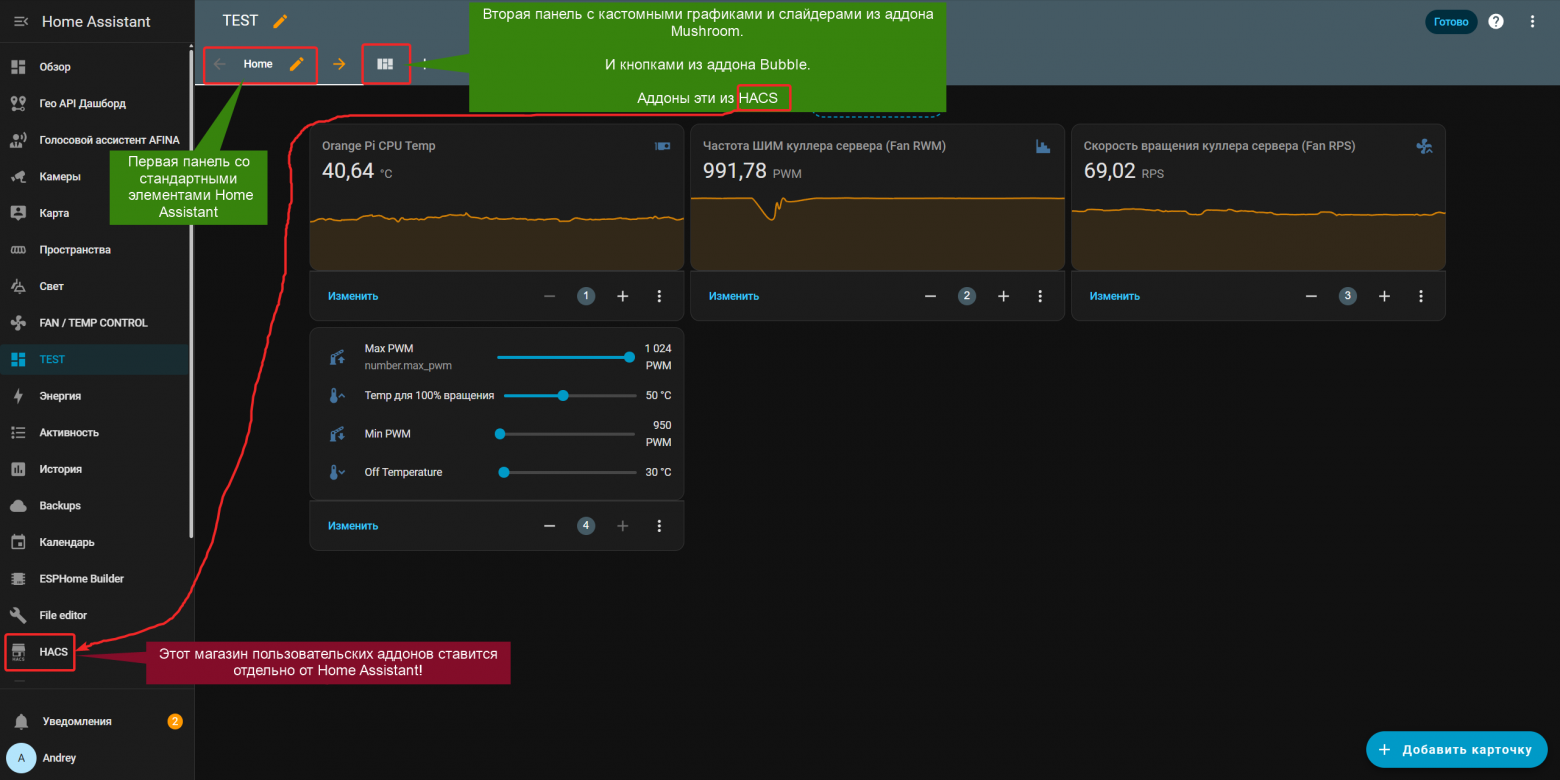
Task: Click the fan icon on the Fan RPS card
Action: [x=1424, y=146]
